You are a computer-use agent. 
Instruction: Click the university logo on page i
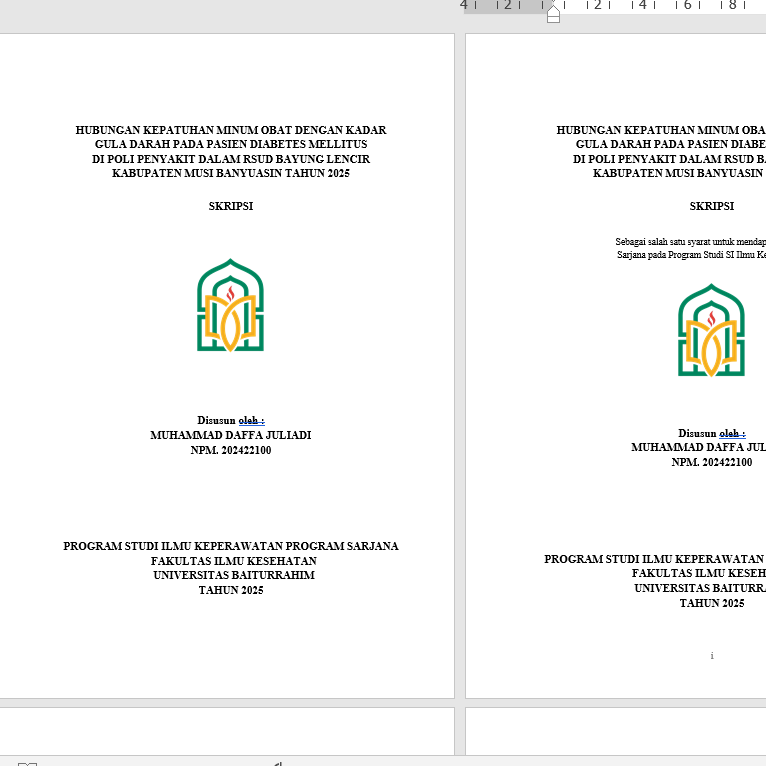coord(711,330)
